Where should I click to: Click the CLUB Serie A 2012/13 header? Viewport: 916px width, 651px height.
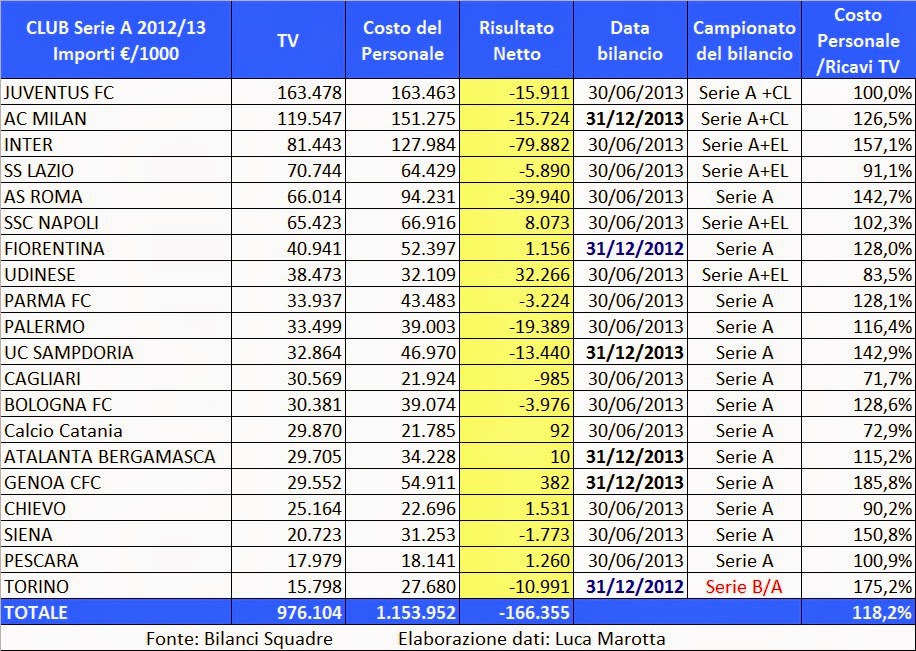tap(116, 40)
